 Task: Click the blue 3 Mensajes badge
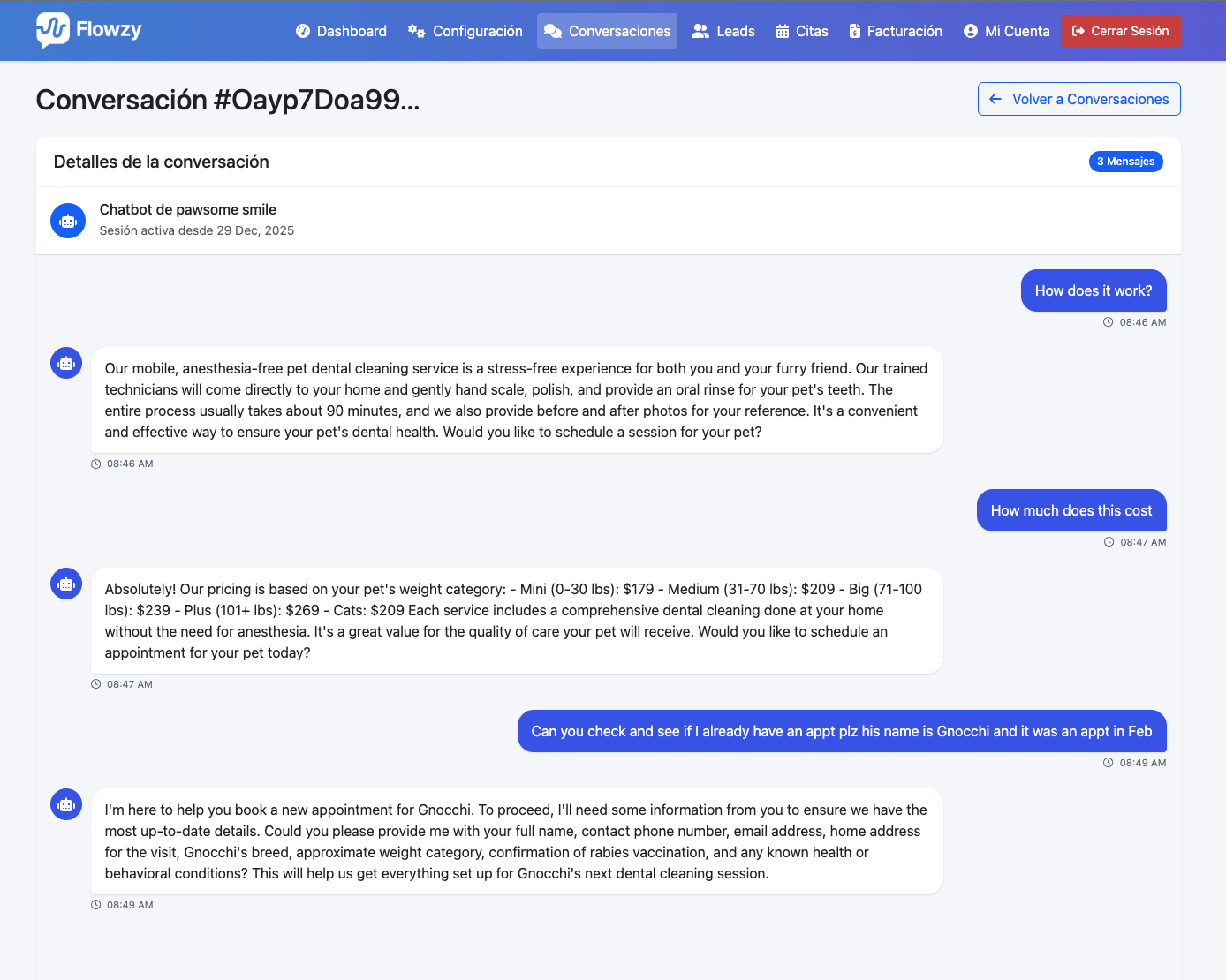1125,162
